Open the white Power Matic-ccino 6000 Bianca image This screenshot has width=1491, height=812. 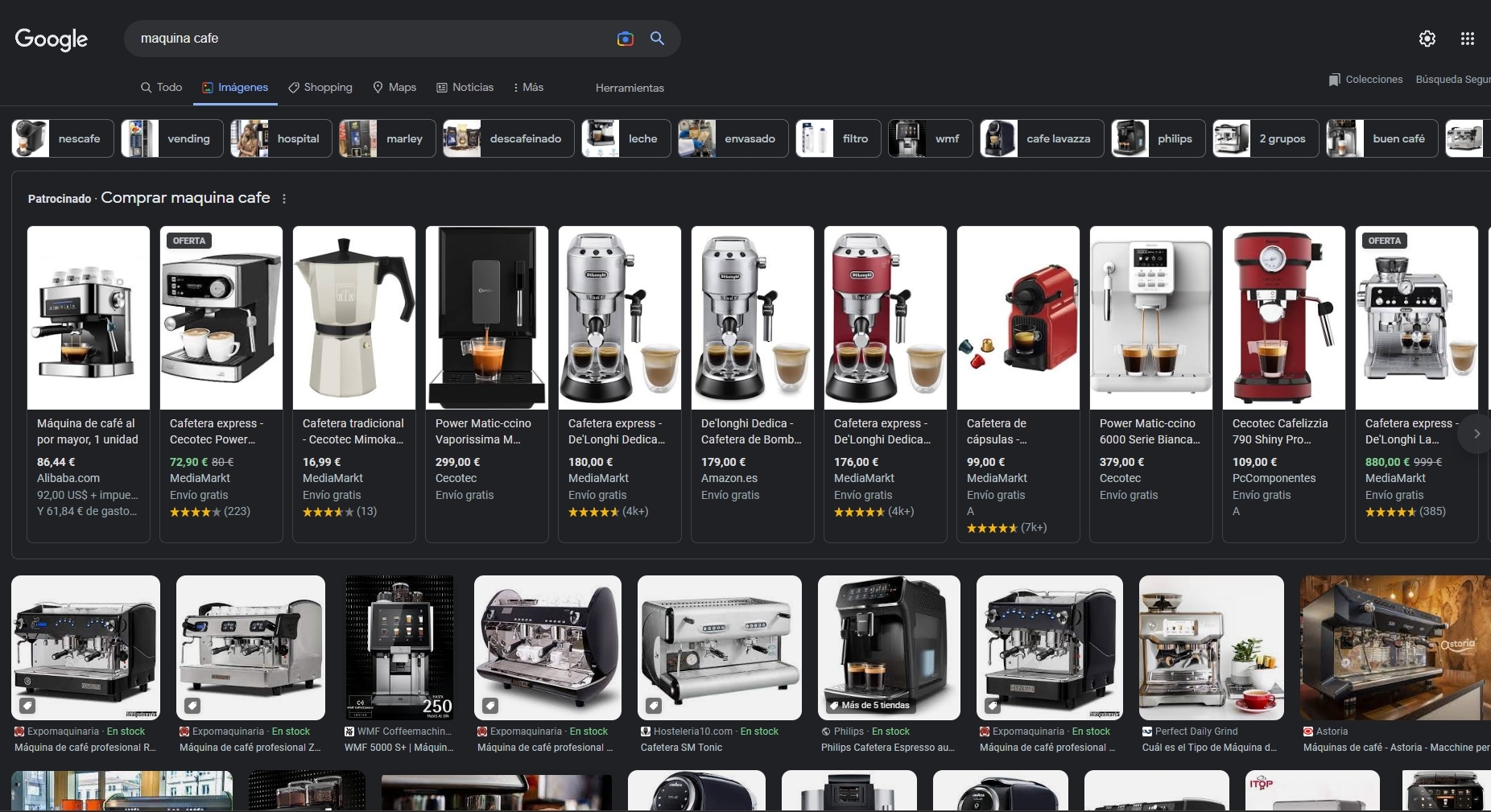(1151, 318)
